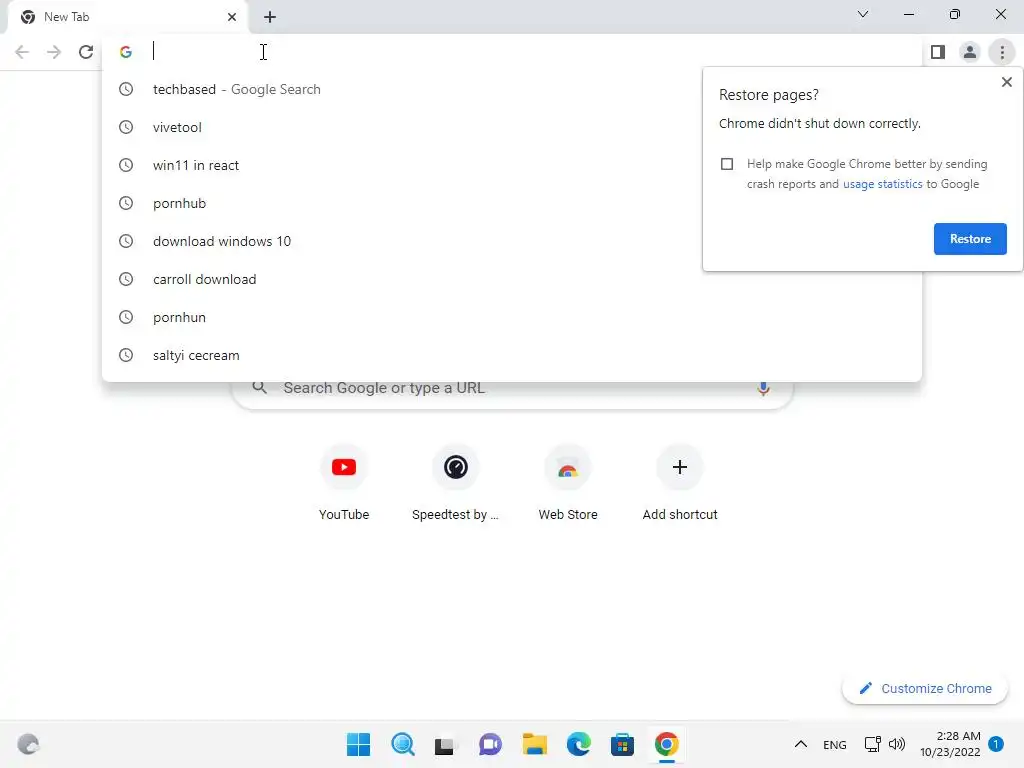Screen dimensions: 1024x768
Task: Open the volume speaker tray icon
Action: 897,744
